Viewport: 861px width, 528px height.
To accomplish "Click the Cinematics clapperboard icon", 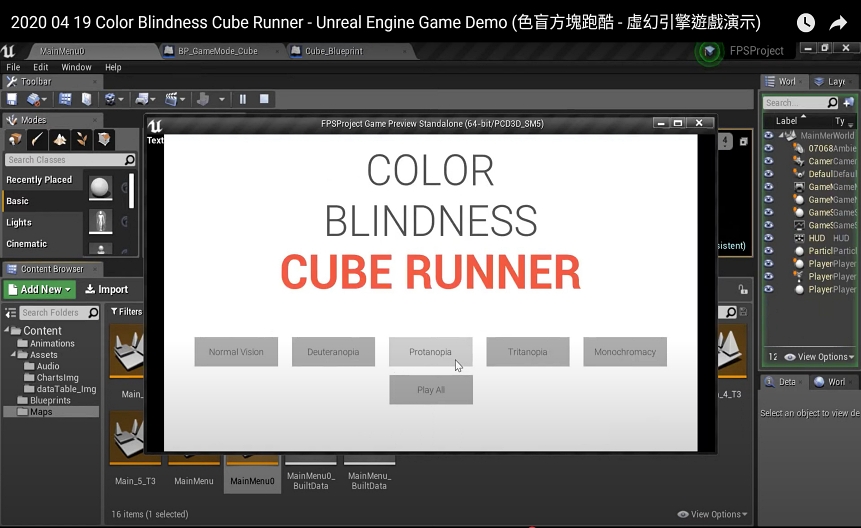I will (x=171, y=99).
